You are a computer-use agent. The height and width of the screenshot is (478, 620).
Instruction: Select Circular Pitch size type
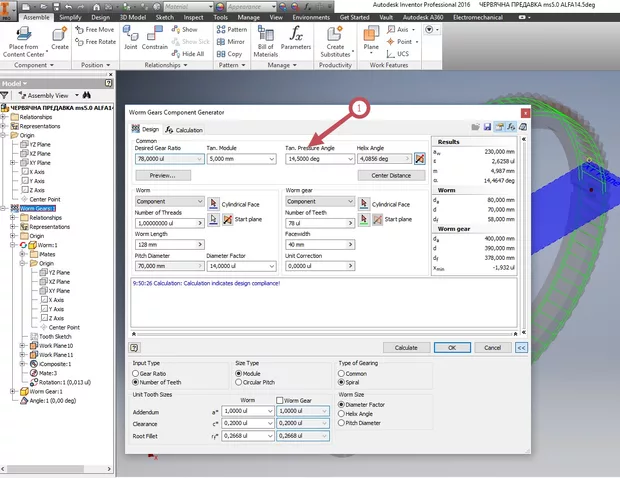[x=239, y=382]
